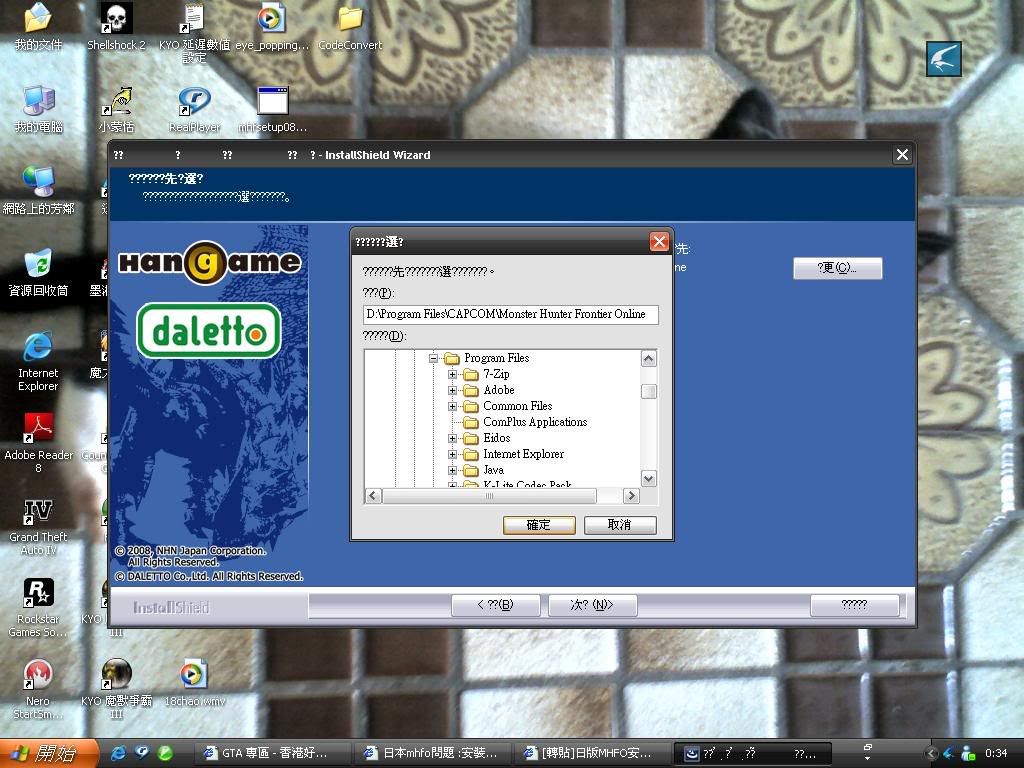Click the folder tree vertical scrollbar thumb
The image size is (1024, 768).
coord(648,391)
